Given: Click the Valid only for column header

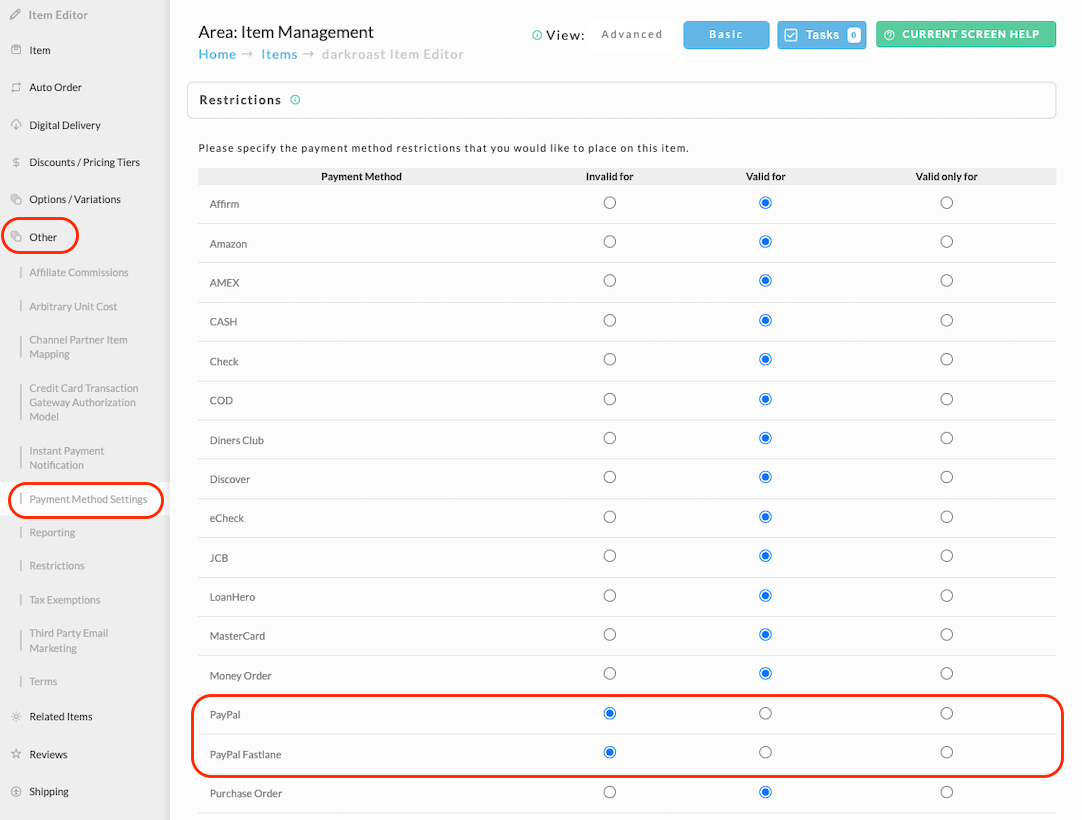Looking at the screenshot, I should 946,177.
